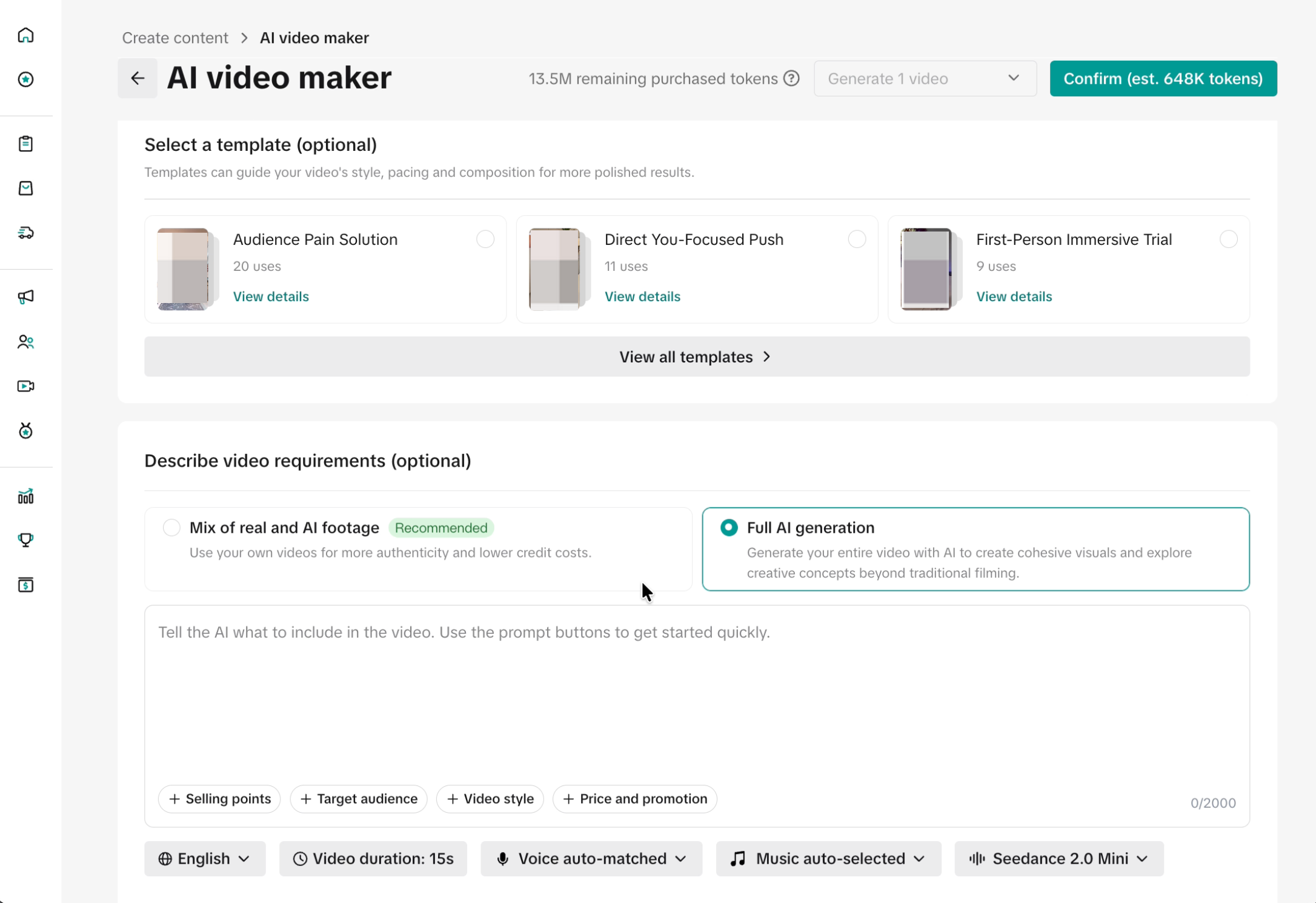Open the finance dollar sidebar icon

25,585
